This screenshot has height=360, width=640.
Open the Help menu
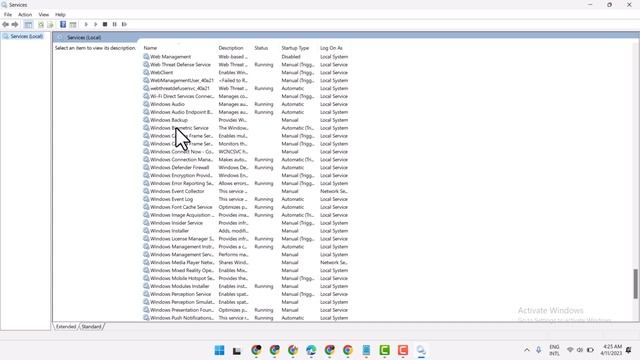pyautogui.click(x=60, y=15)
